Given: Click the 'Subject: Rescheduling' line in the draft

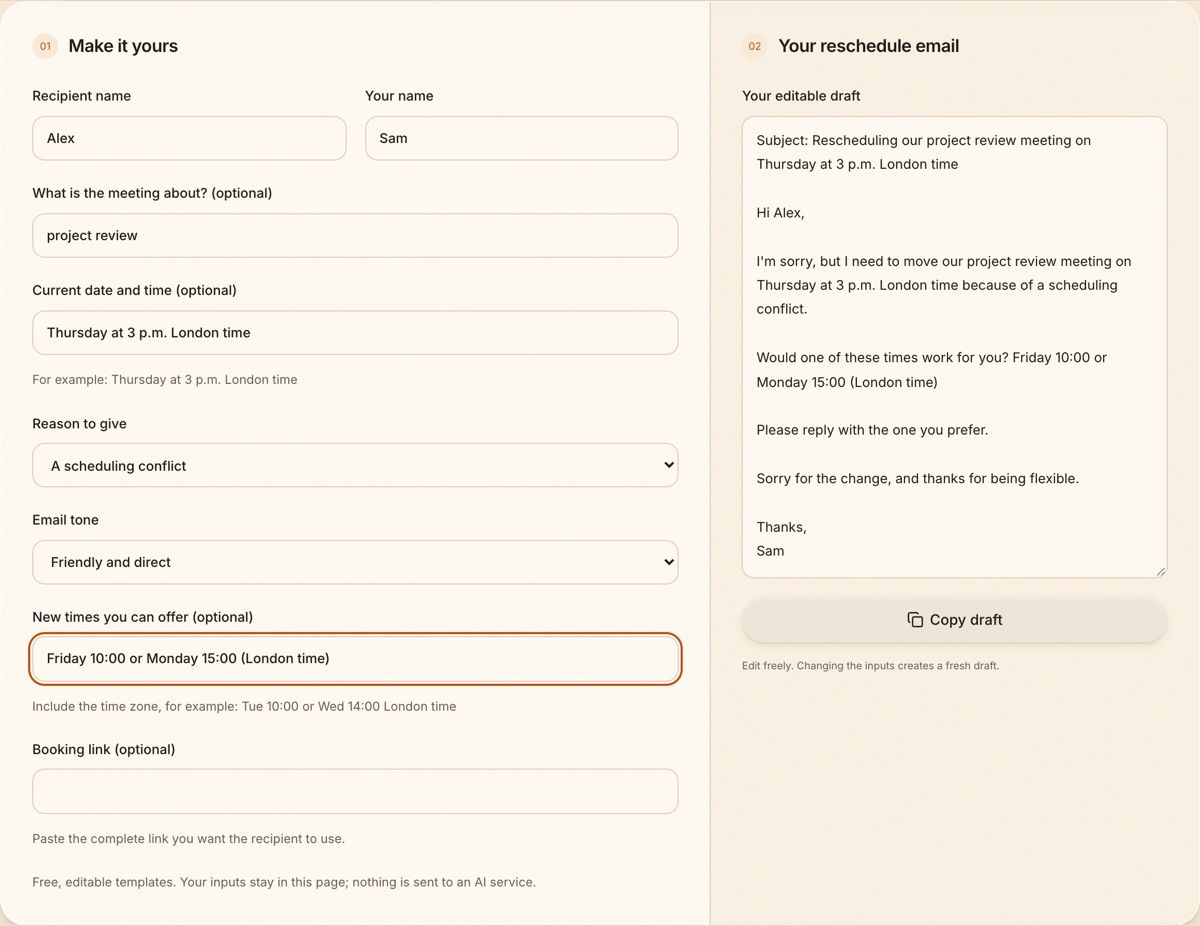Looking at the screenshot, I should coord(923,152).
